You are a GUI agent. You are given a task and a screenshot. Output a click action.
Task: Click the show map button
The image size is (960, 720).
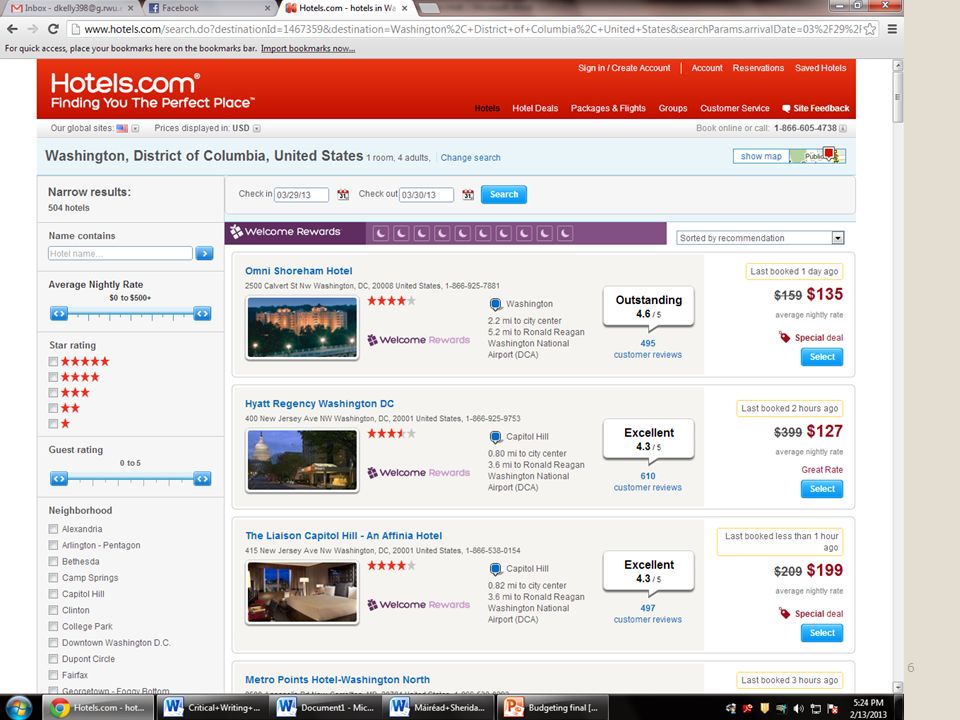761,156
